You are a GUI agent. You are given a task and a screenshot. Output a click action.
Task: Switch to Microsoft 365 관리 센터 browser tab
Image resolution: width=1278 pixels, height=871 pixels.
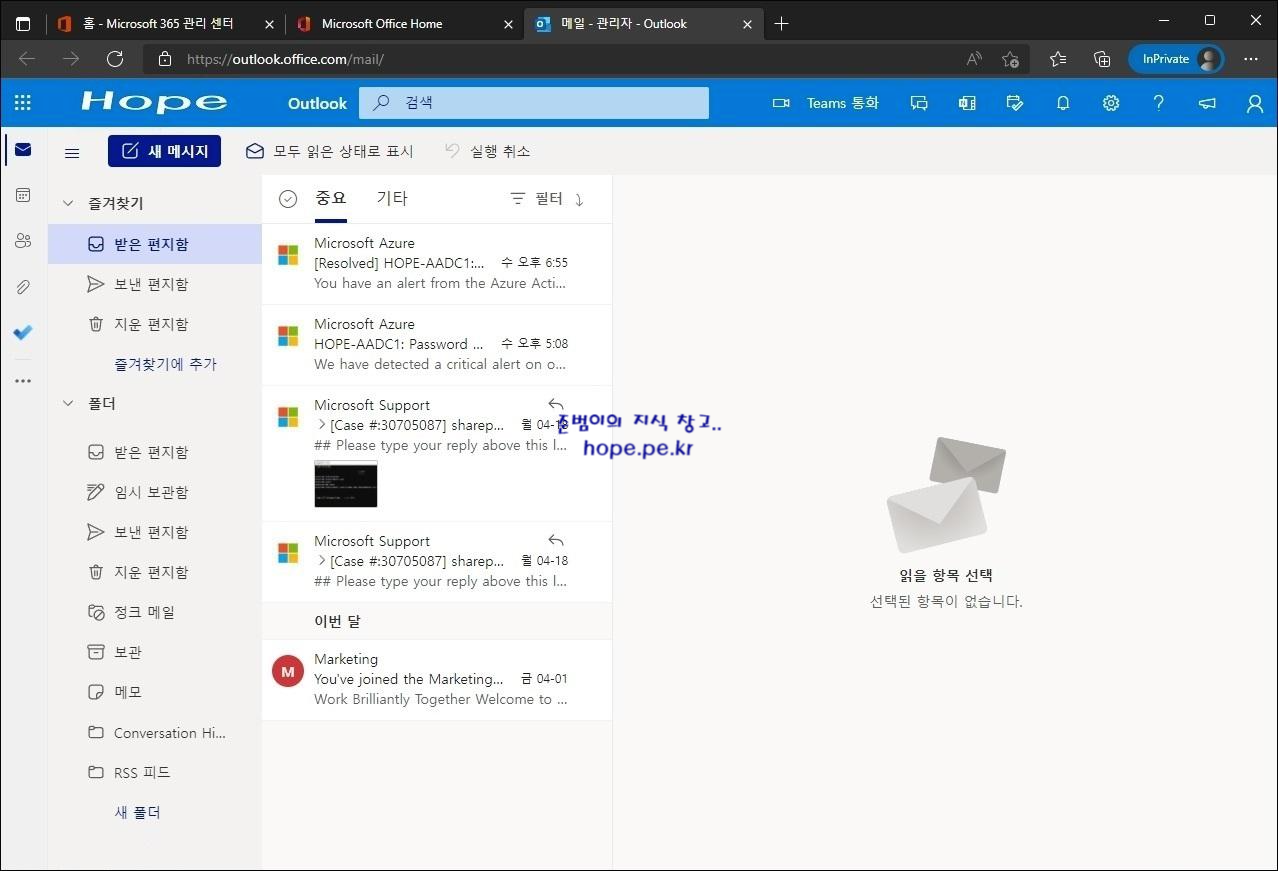click(166, 23)
